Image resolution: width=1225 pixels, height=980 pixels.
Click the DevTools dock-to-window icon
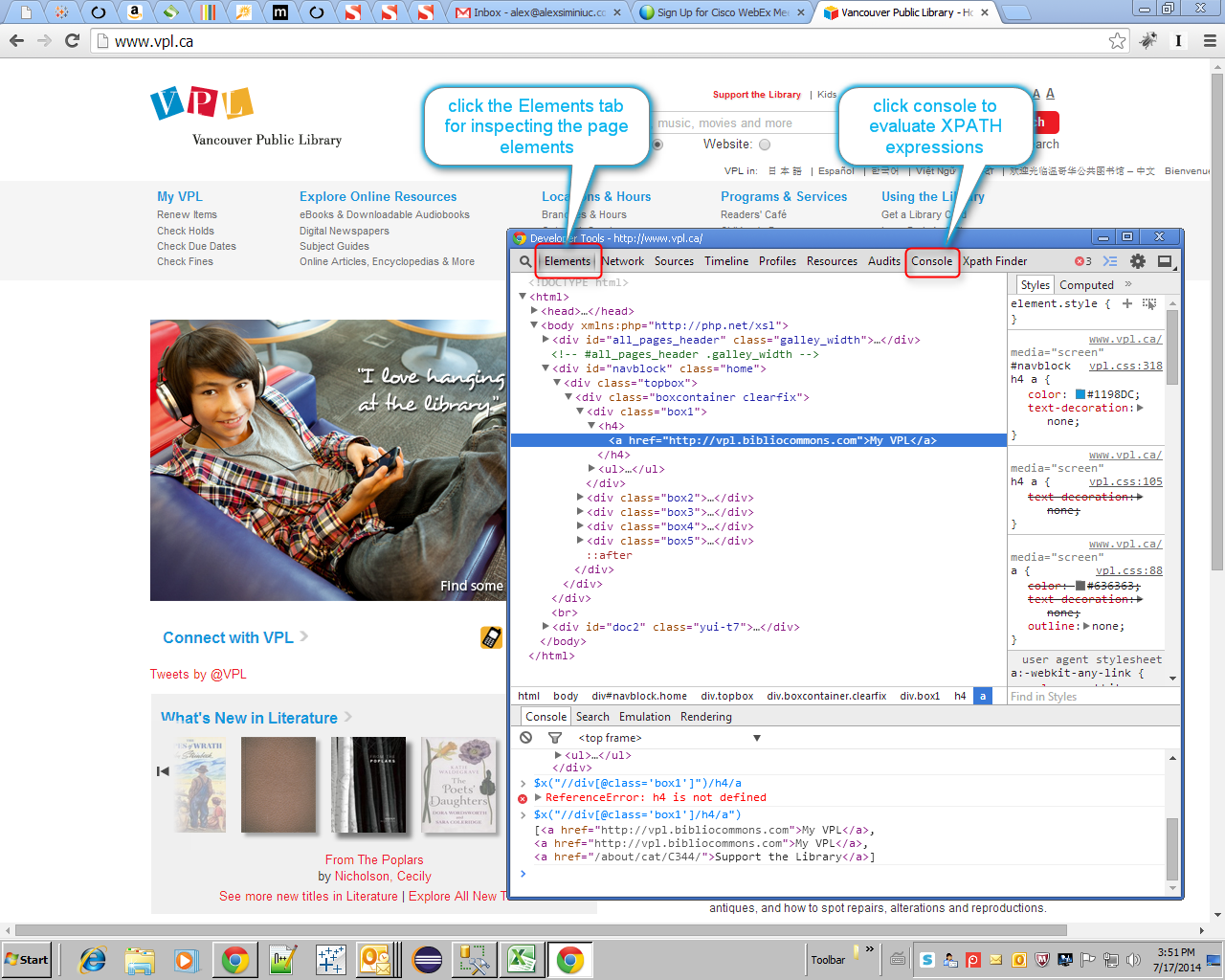1165,261
